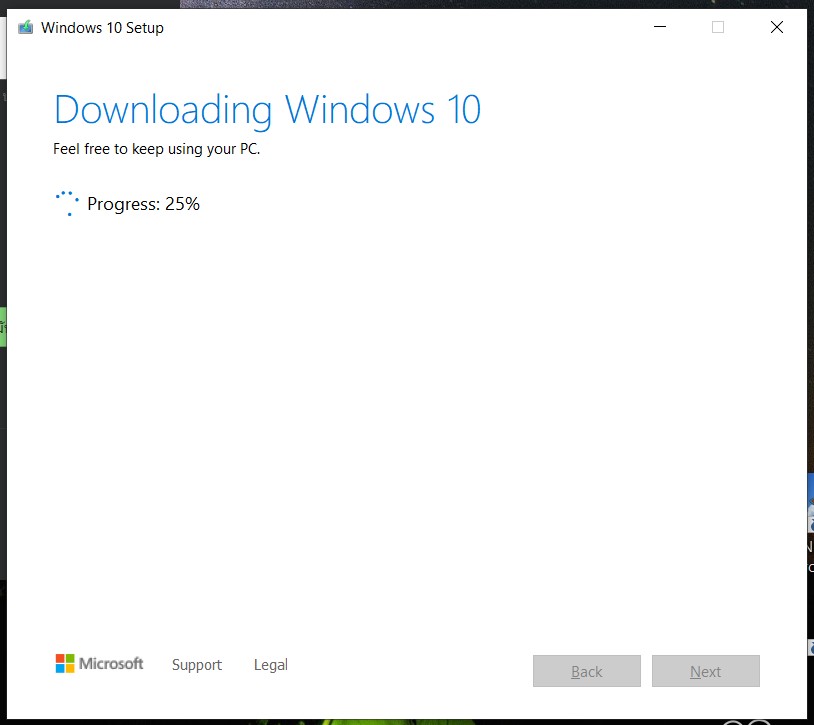Click the Windows 10 Setup title bar icon

tap(25, 27)
